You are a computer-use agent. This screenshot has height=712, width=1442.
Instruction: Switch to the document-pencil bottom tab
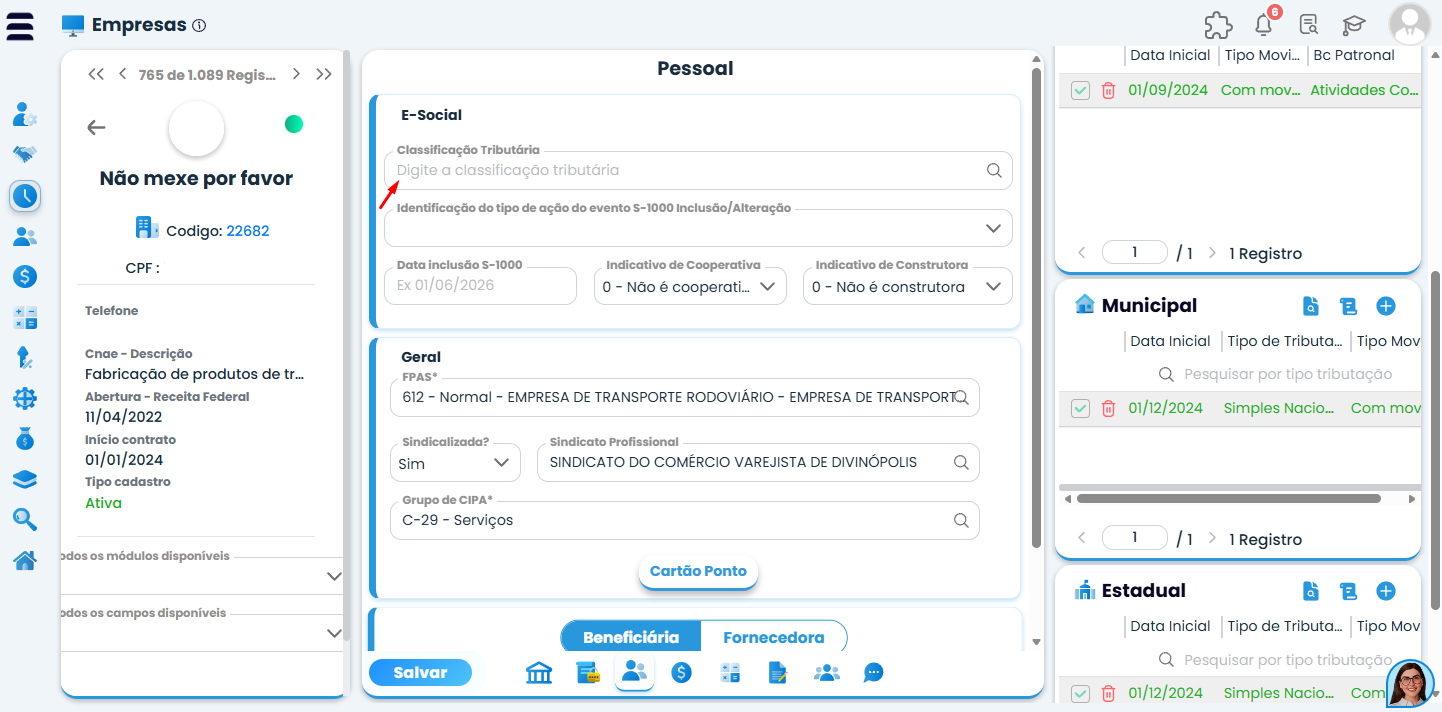pyautogui.click(x=778, y=673)
